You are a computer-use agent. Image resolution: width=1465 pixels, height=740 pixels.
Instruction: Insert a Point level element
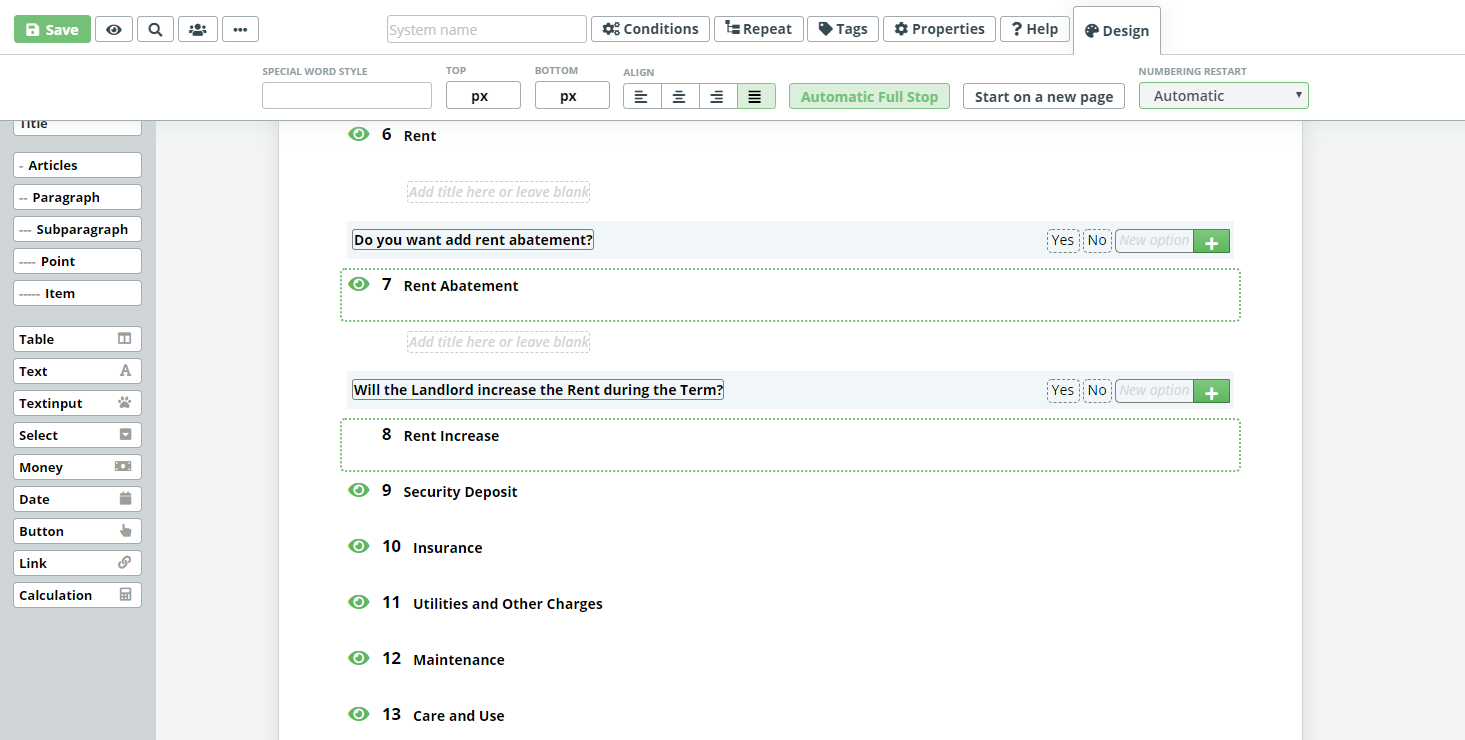[x=77, y=261]
